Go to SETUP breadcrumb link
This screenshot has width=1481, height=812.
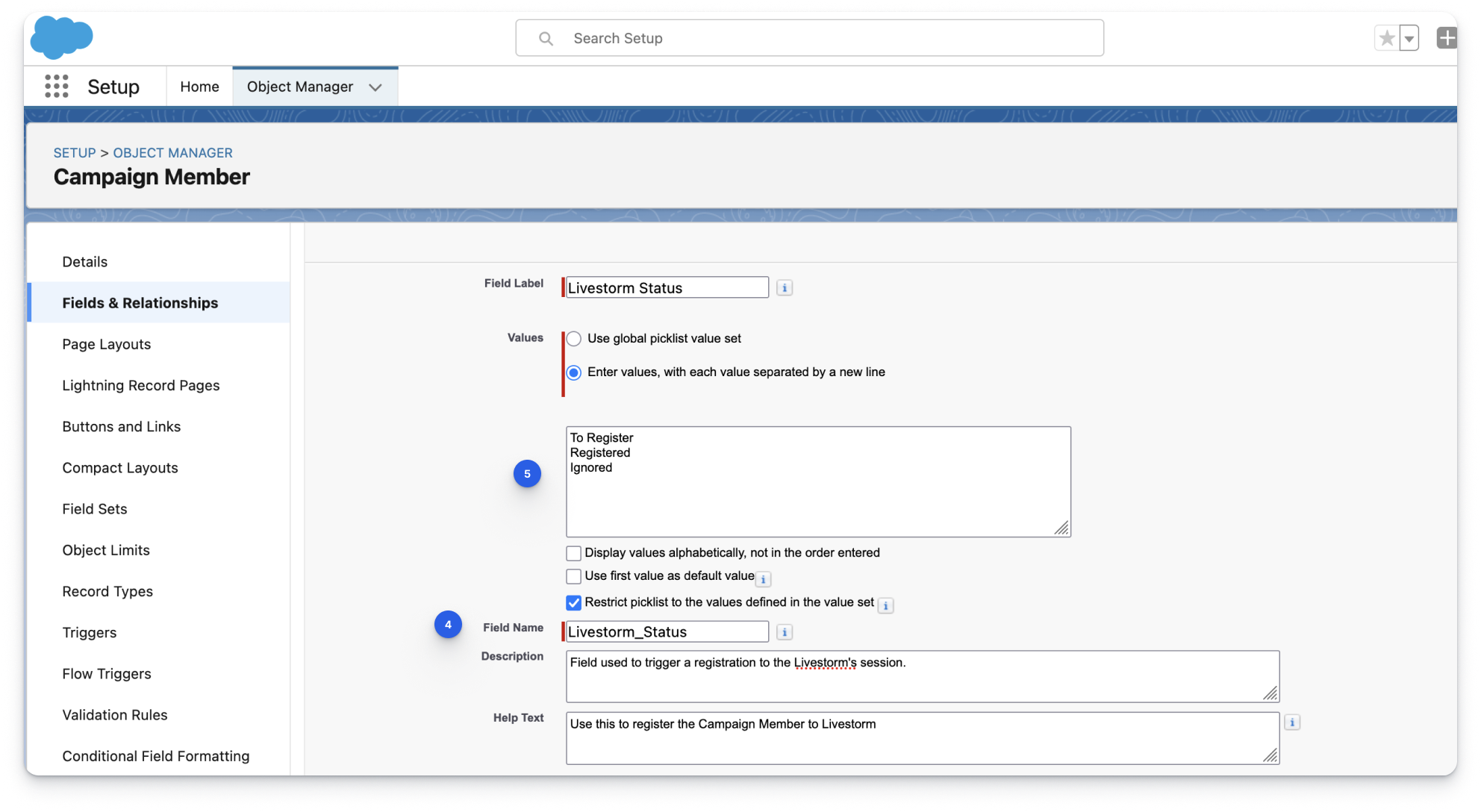point(74,152)
